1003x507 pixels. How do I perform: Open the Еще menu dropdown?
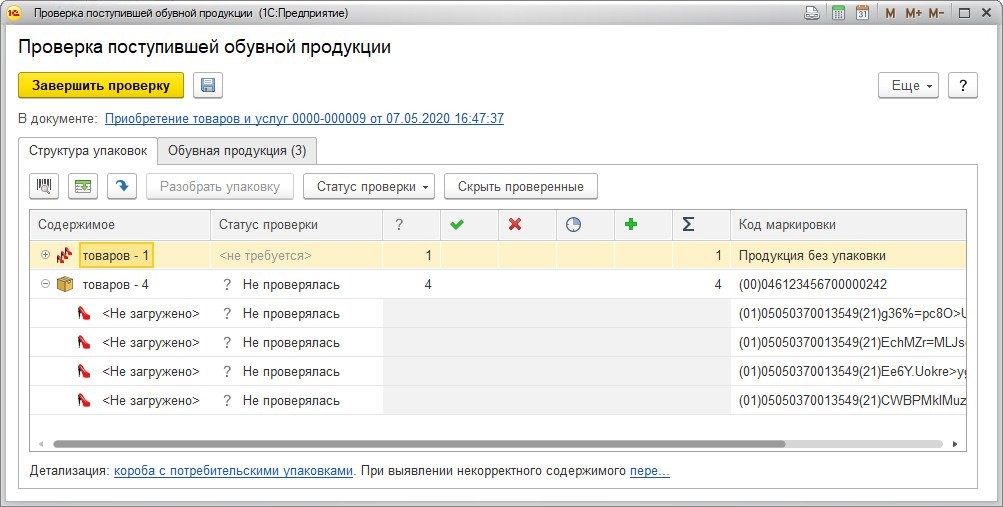(x=908, y=86)
